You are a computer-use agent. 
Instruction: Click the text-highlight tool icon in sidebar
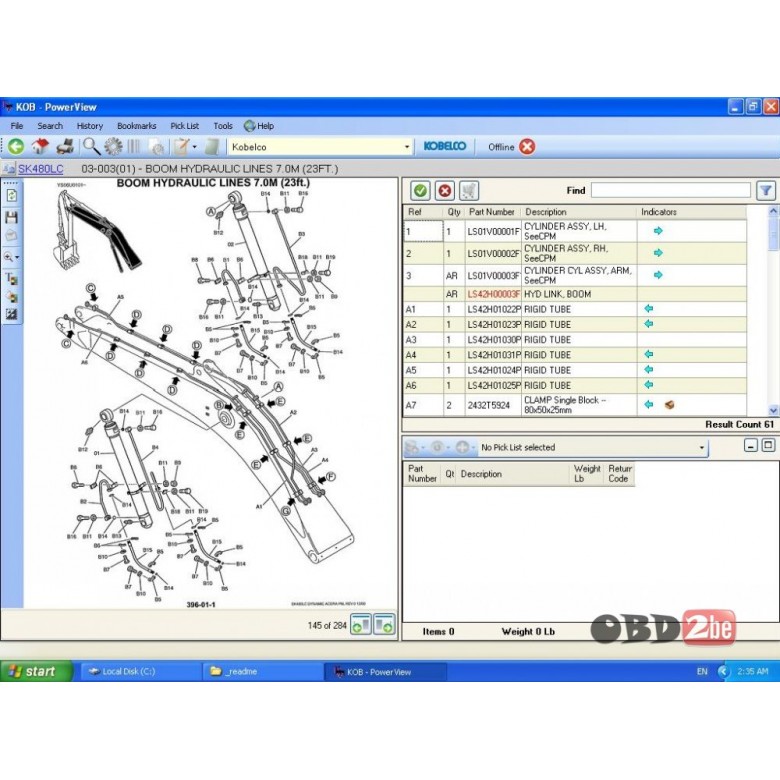coord(11,278)
